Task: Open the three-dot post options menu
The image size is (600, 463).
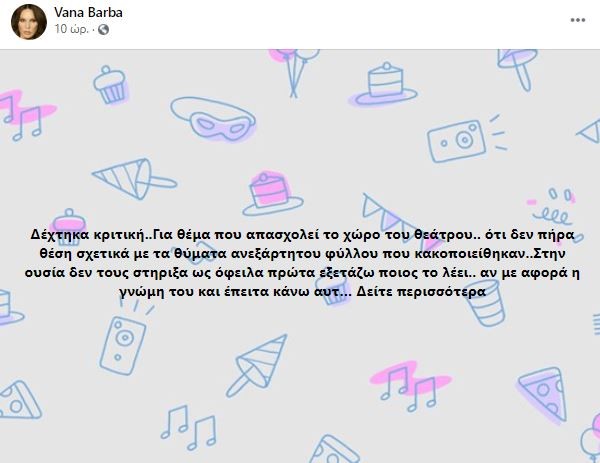Action: point(578,20)
